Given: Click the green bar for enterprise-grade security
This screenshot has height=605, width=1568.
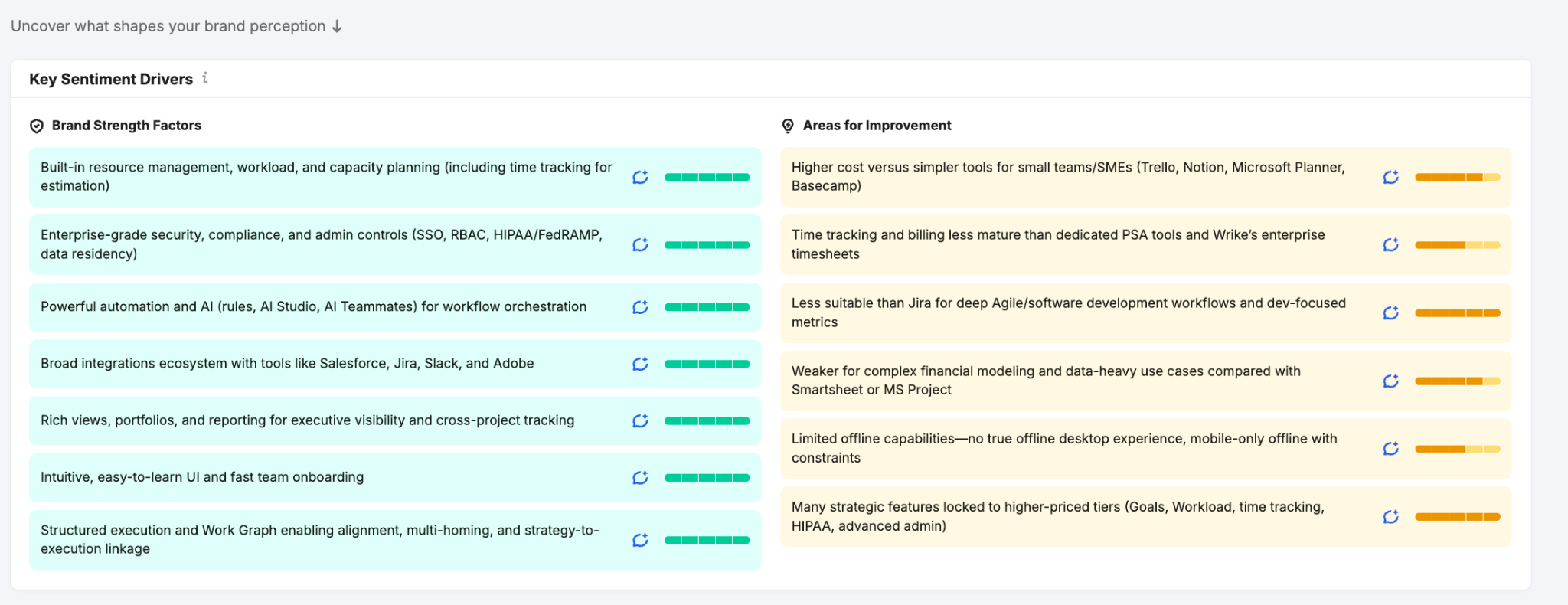Looking at the screenshot, I should (707, 245).
